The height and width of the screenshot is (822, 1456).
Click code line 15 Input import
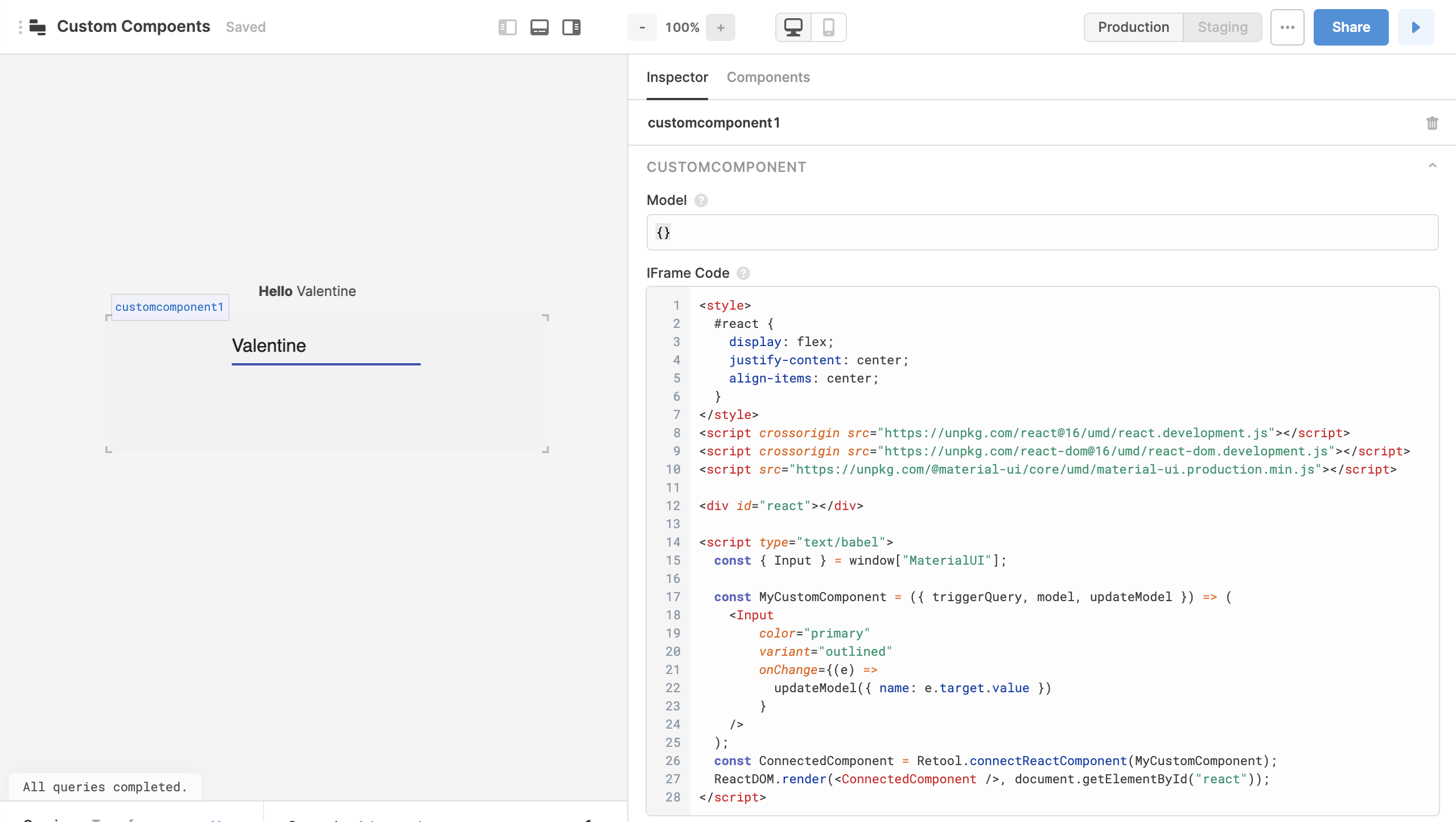[x=860, y=561]
